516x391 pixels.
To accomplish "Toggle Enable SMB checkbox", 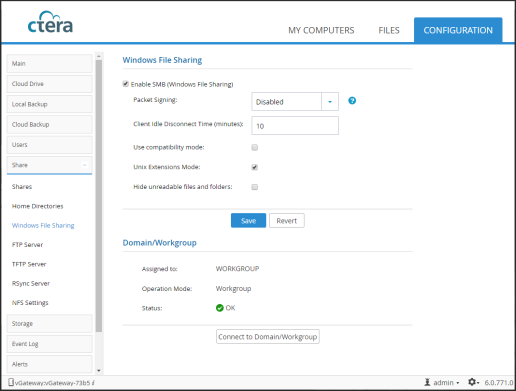I will (x=125, y=84).
